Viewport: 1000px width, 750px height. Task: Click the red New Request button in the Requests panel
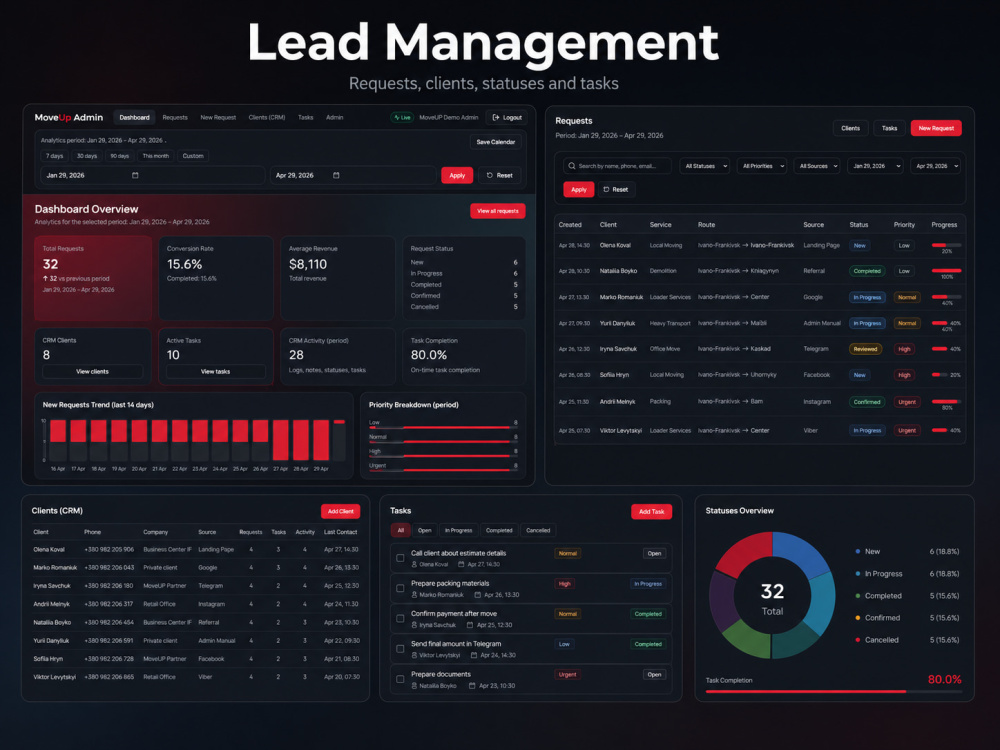pyautogui.click(x=936, y=128)
